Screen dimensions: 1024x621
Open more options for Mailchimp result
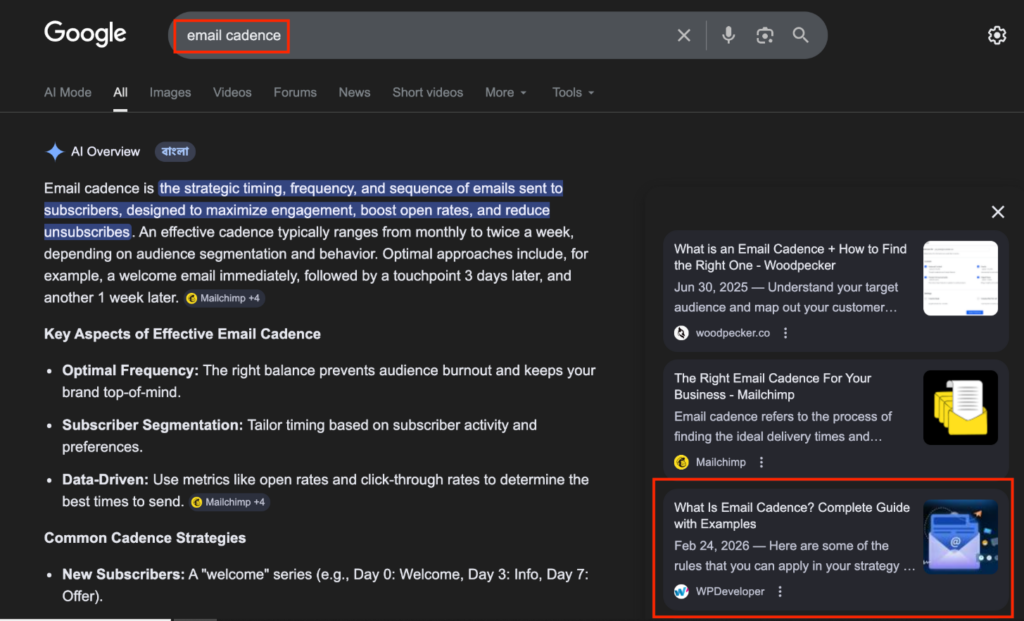[x=761, y=462]
